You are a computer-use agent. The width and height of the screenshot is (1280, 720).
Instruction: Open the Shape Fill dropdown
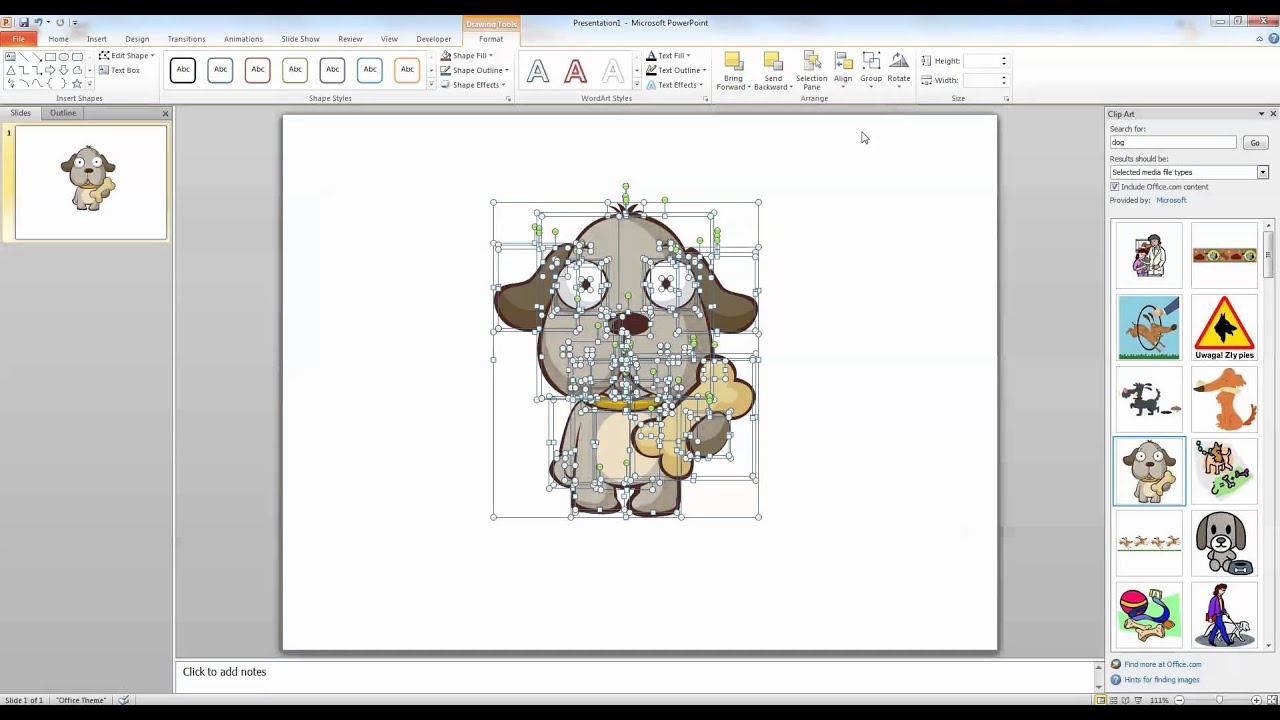(x=470, y=55)
